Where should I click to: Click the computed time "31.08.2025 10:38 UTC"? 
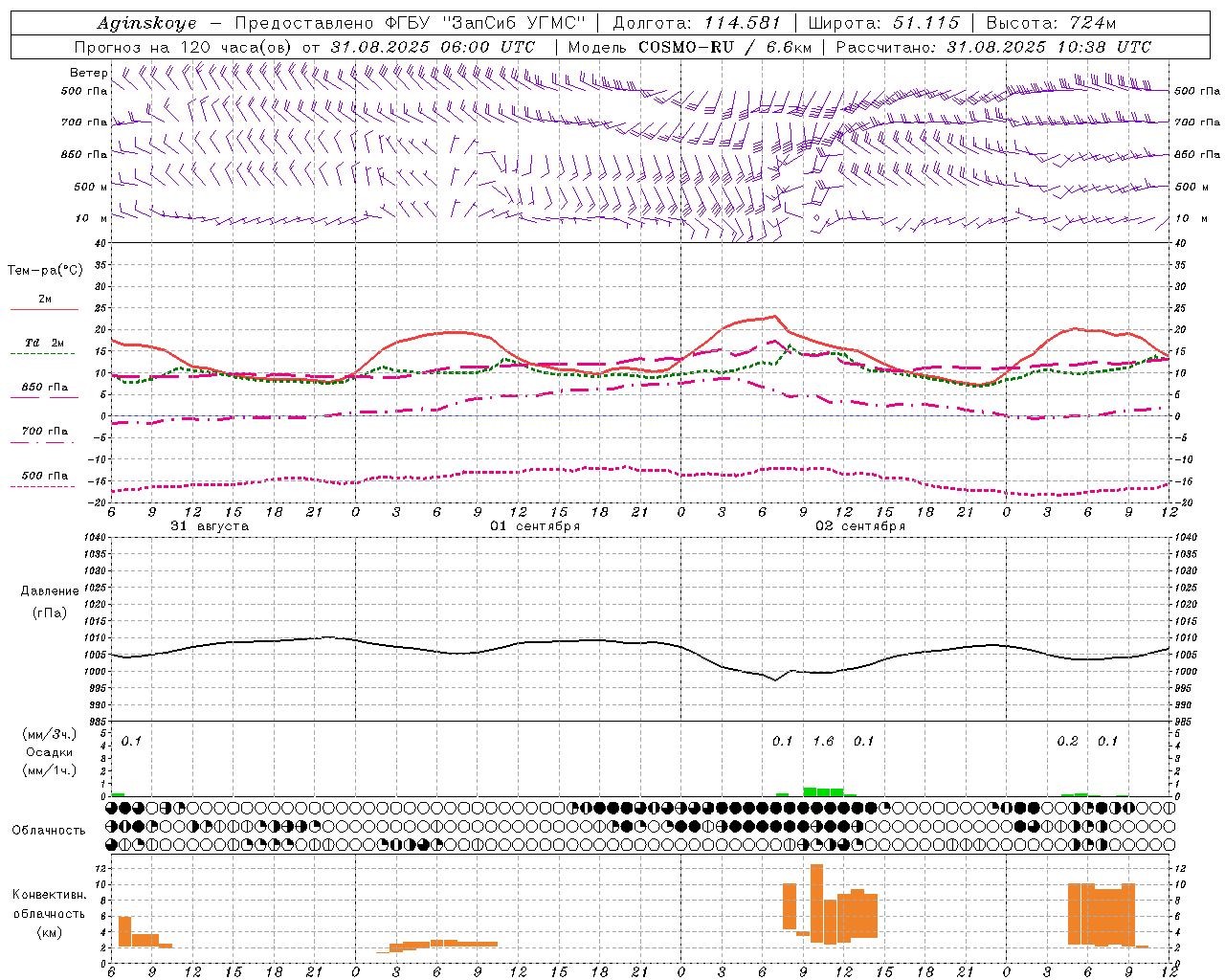1049,47
